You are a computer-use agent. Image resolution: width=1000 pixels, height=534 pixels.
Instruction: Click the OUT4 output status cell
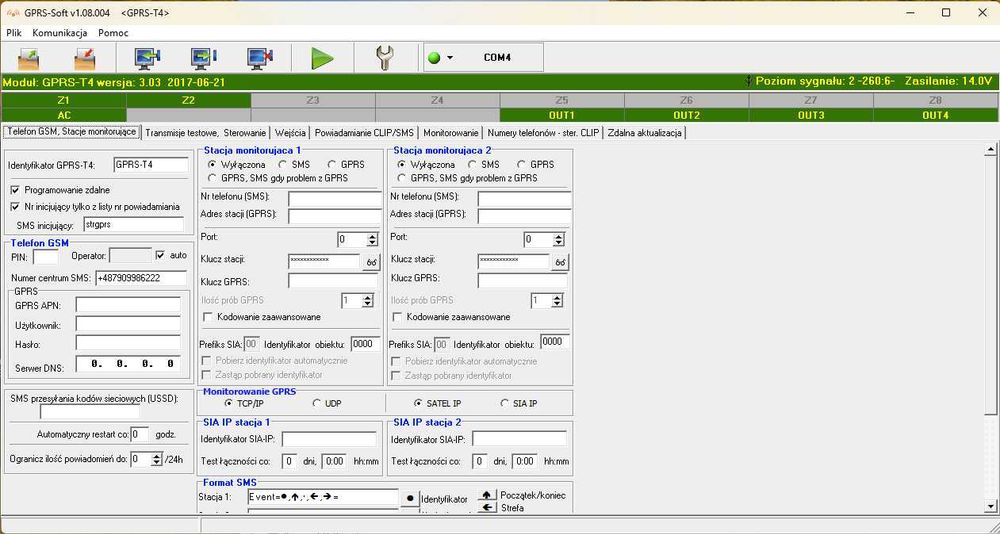point(936,115)
